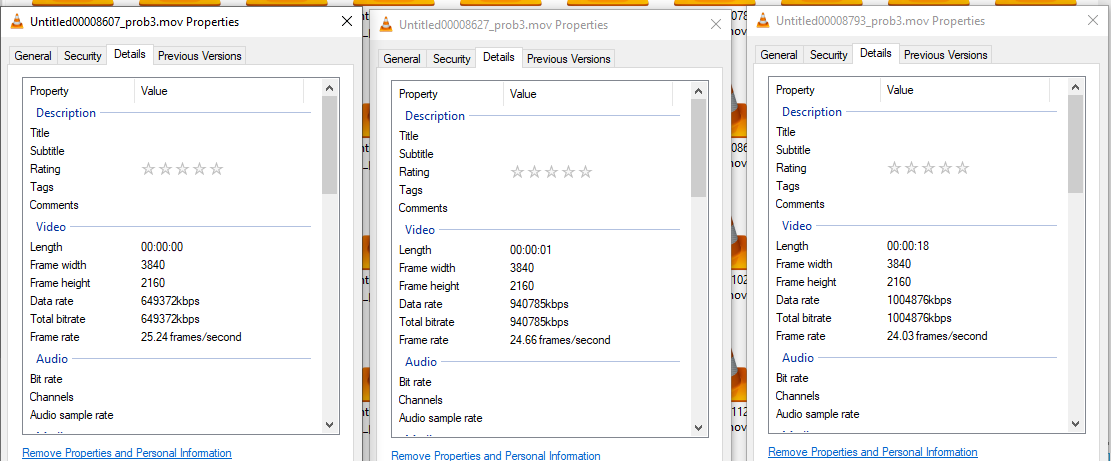This screenshot has width=1111, height=461.
Task: Click scroll up arrow in Untitled00008607 details list
Action: pos(329,89)
